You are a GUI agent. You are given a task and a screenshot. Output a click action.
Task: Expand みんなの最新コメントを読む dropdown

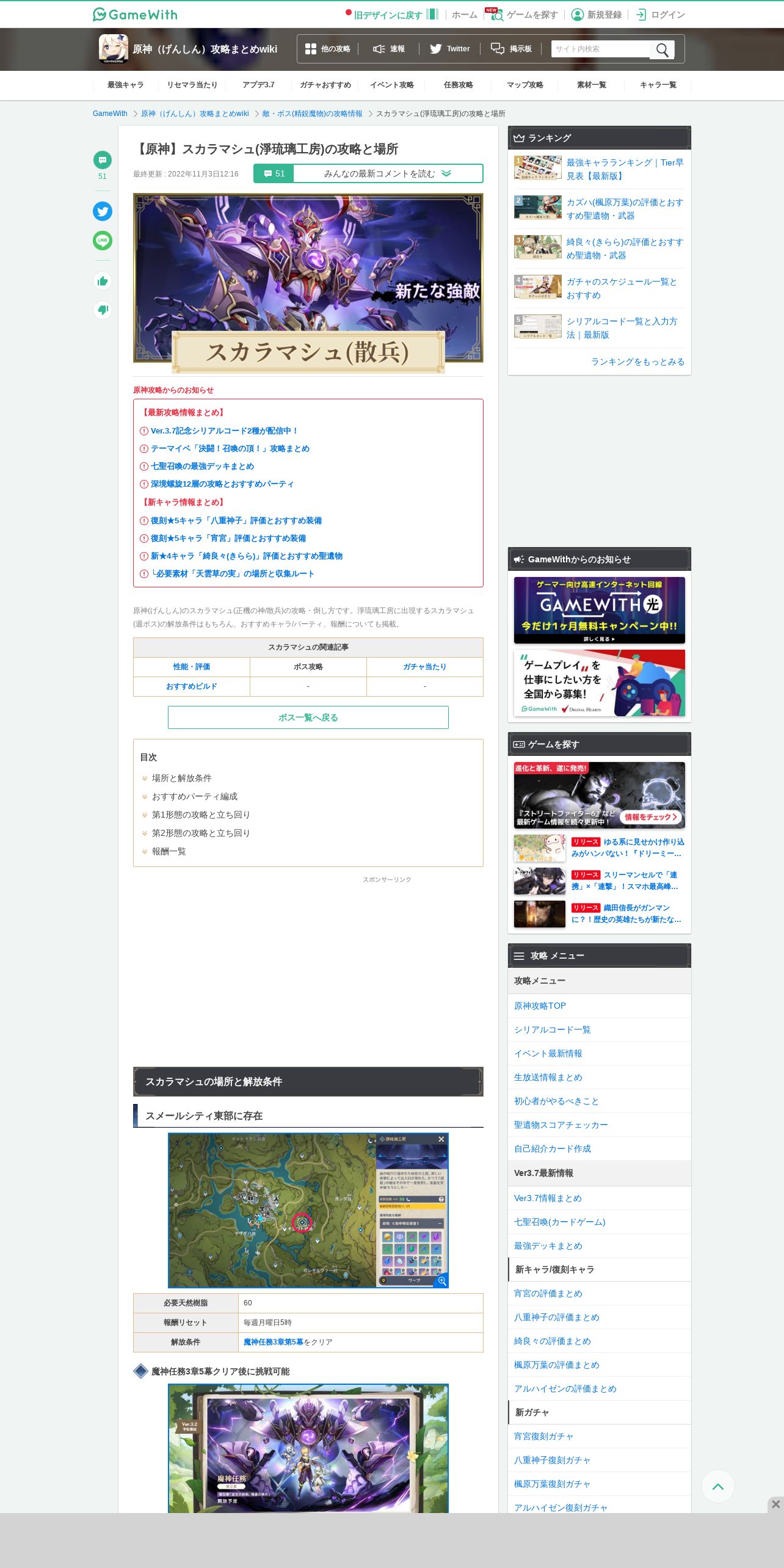click(x=388, y=173)
